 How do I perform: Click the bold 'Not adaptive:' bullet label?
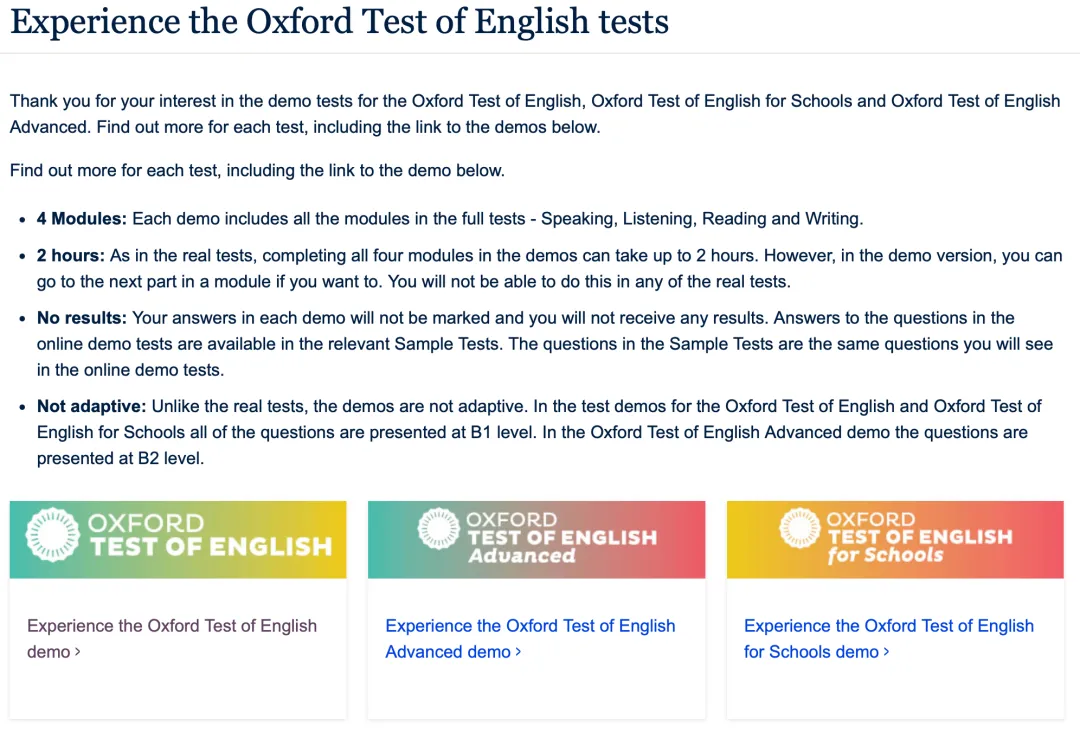click(91, 406)
